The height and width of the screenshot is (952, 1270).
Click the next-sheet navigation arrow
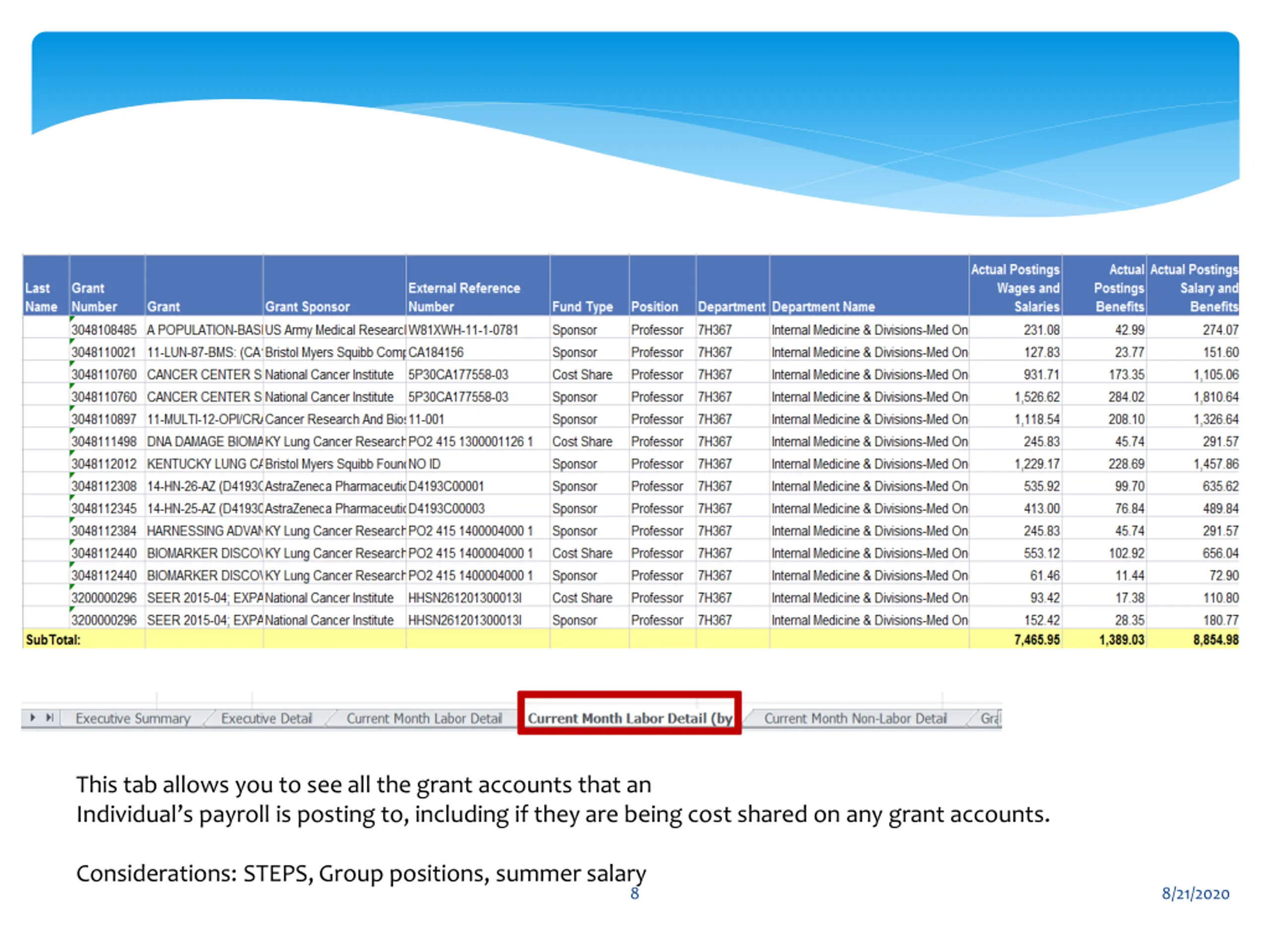tap(33, 717)
